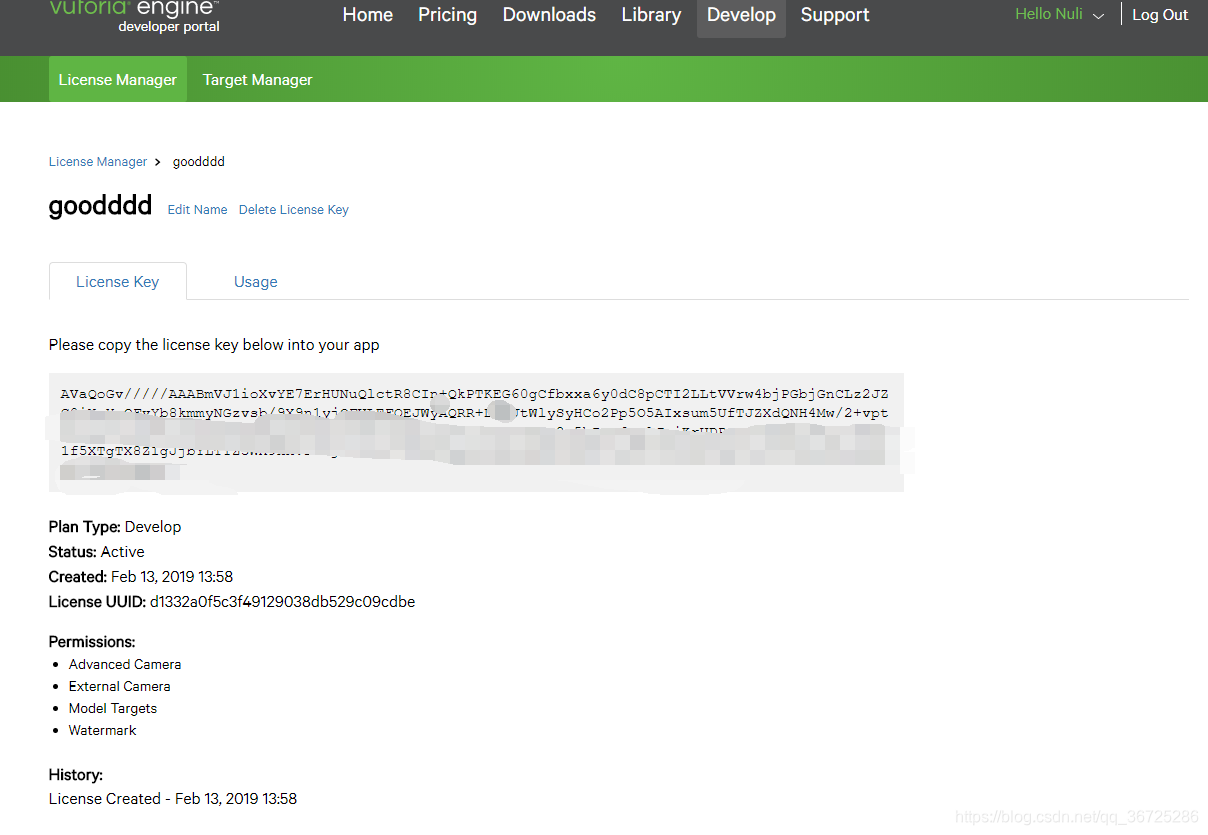Select the gooddddd license title heading
This screenshot has width=1208, height=835.
pyautogui.click(x=100, y=206)
